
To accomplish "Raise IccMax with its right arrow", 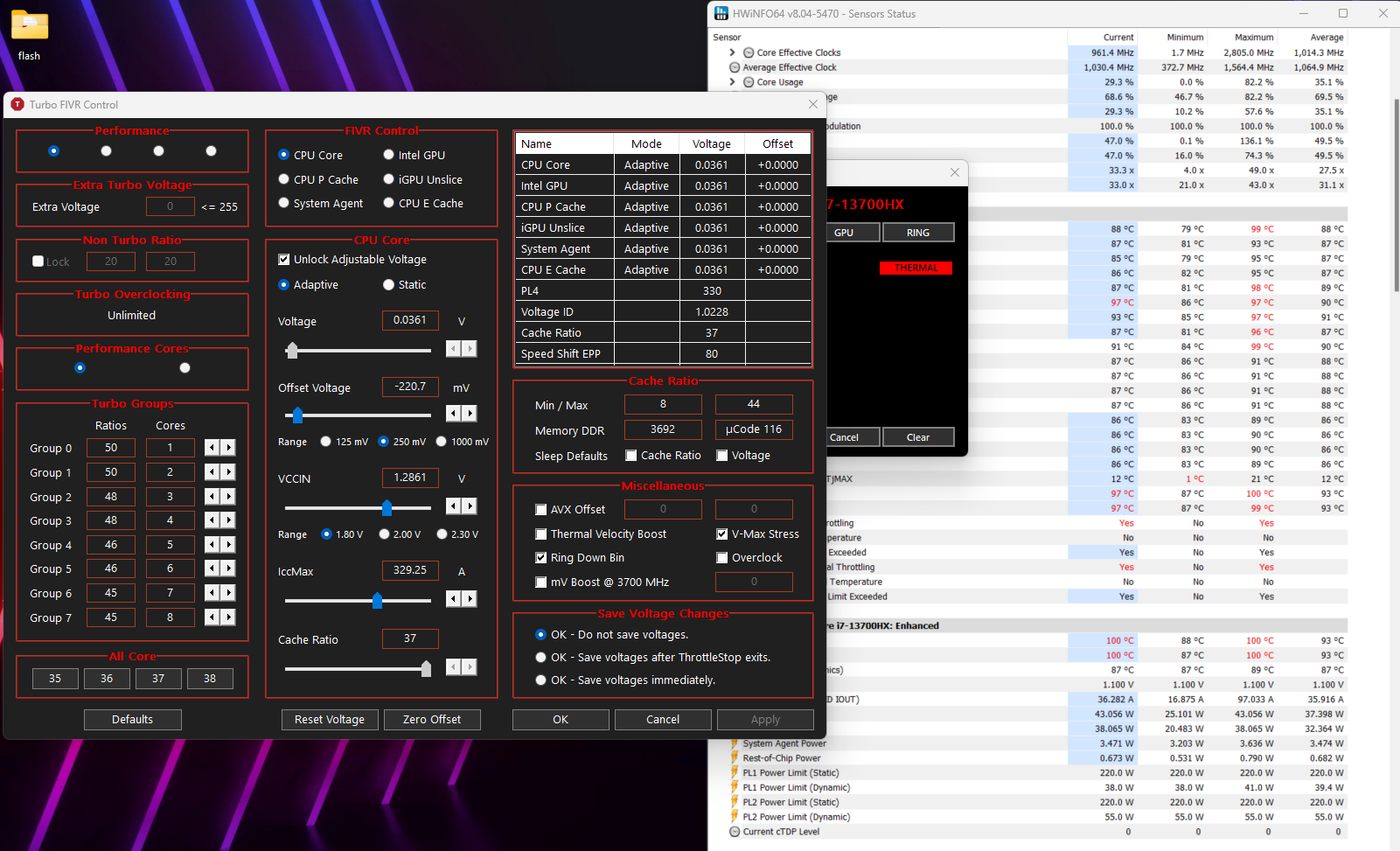I will (x=470, y=599).
